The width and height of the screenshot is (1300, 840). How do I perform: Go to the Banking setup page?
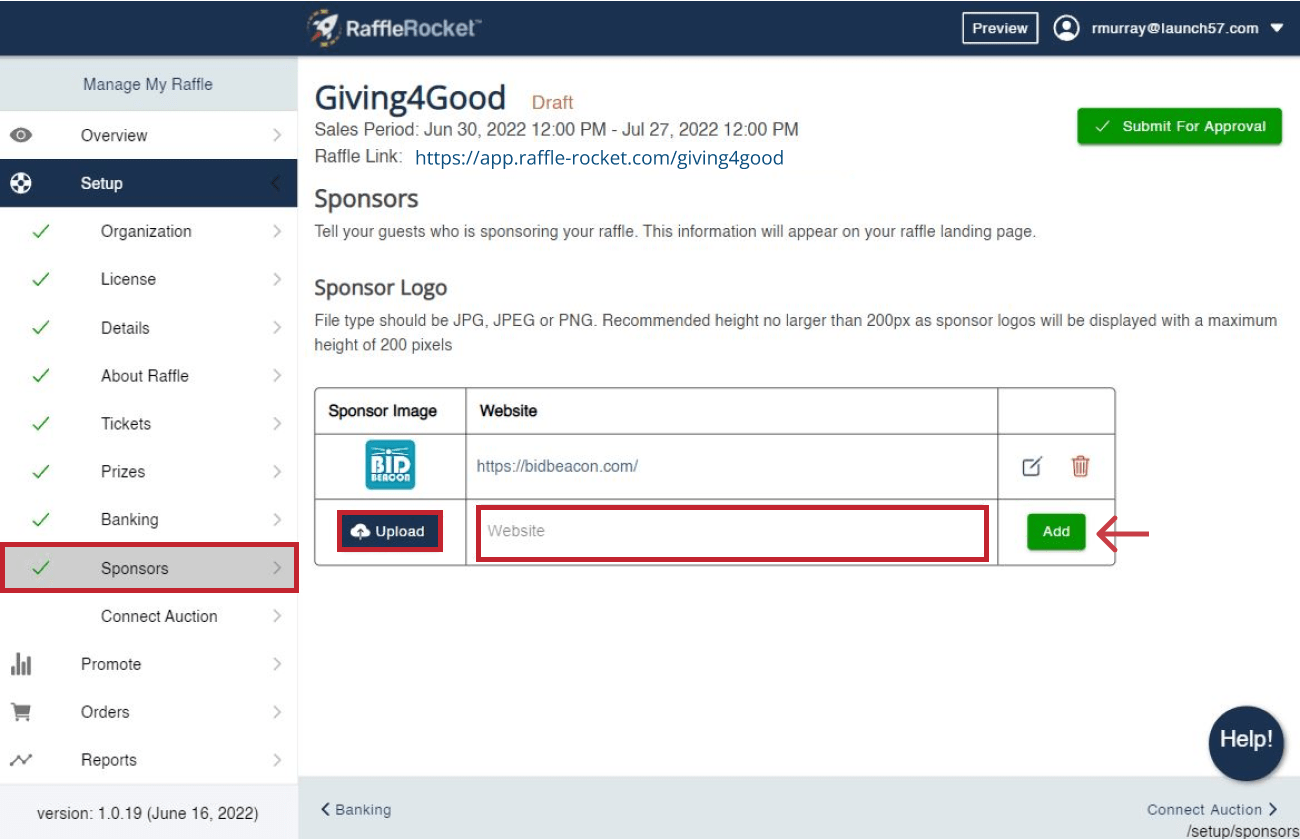148,520
